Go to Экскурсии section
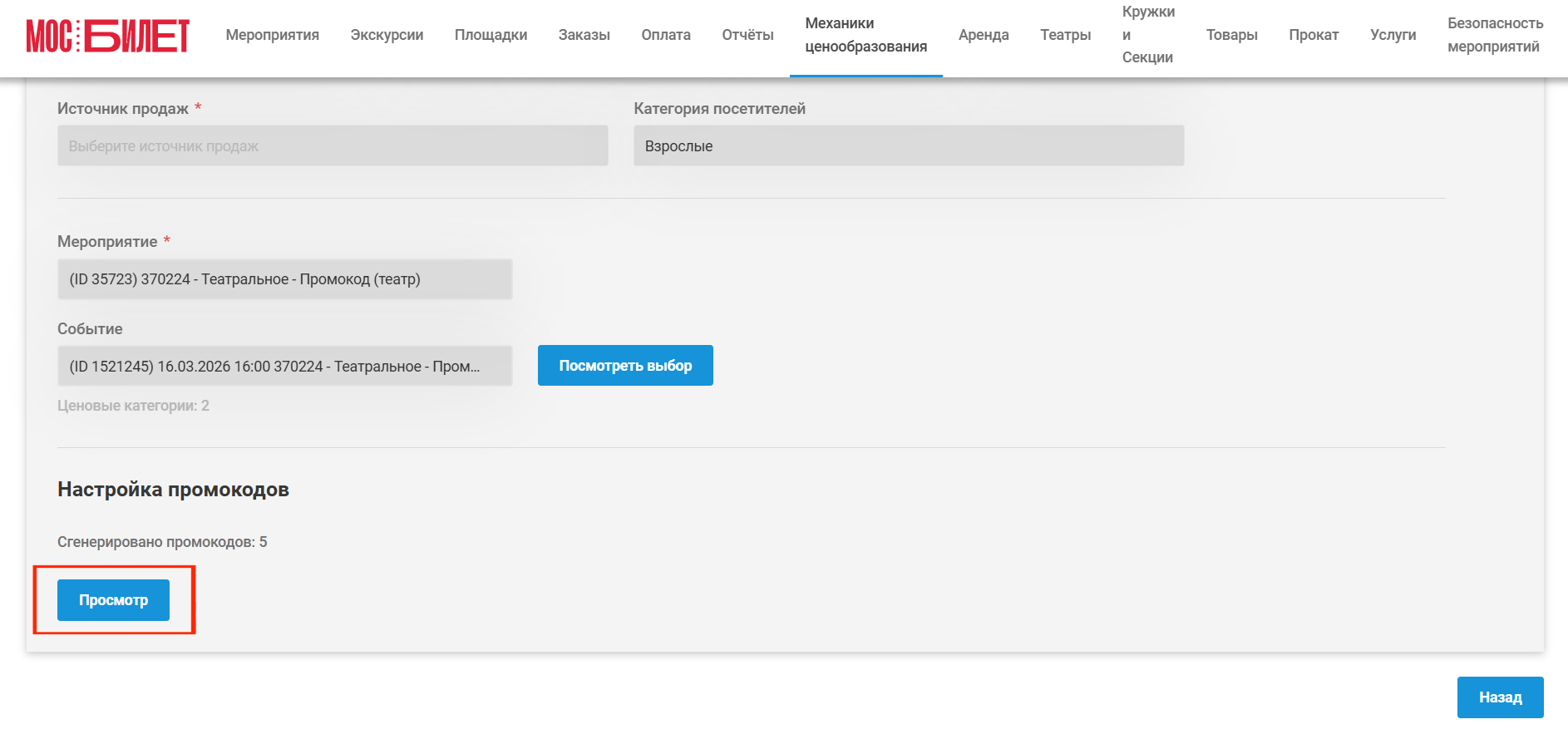Image resolution: width=1568 pixels, height=744 pixels. click(x=387, y=35)
